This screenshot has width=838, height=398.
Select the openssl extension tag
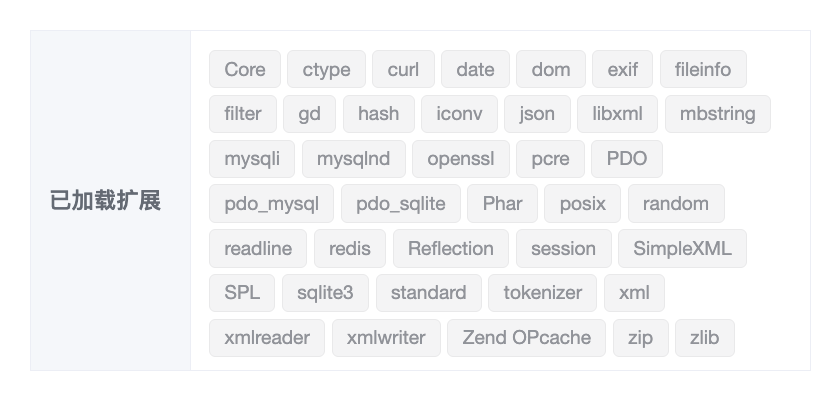[461, 159]
